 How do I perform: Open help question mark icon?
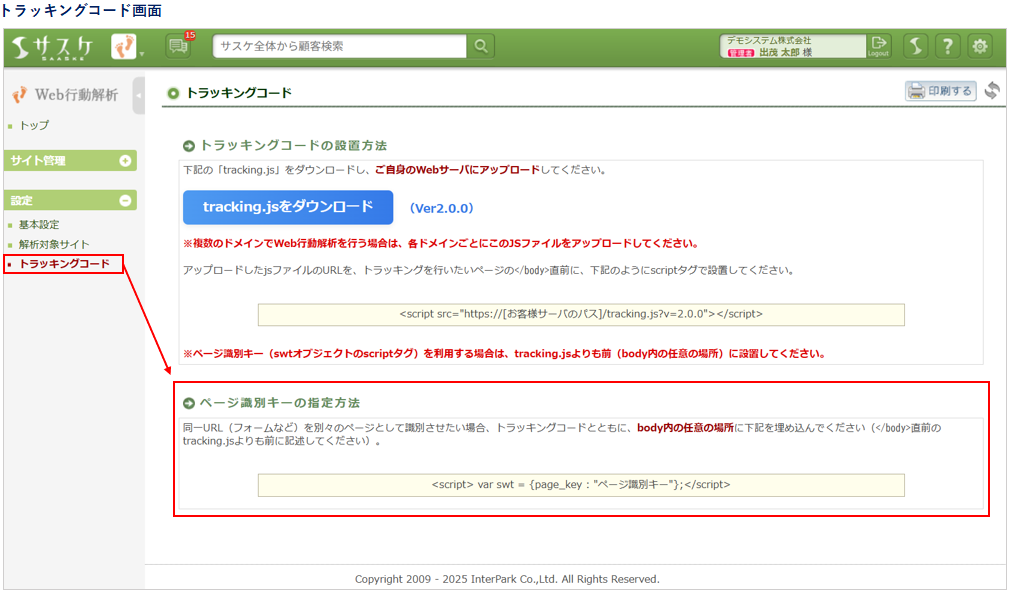[948, 46]
